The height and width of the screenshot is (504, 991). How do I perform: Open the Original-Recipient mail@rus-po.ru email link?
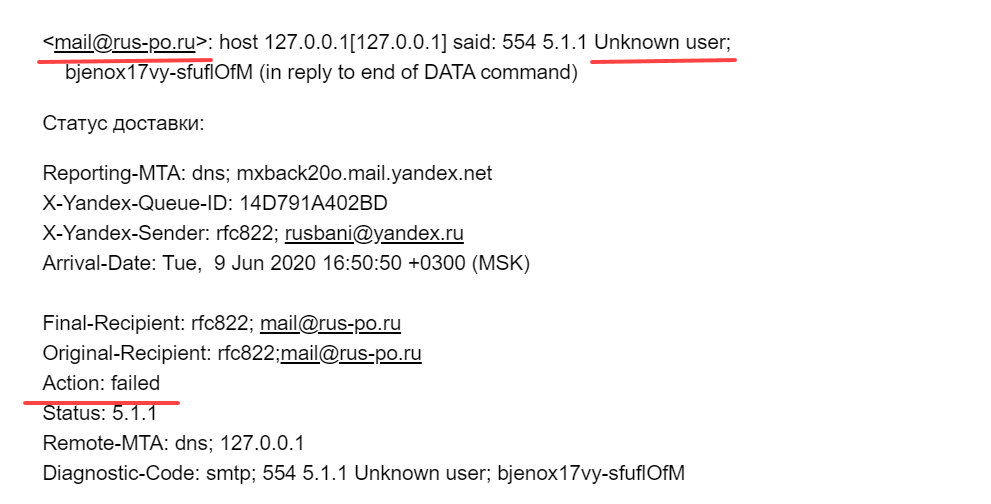[x=350, y=353]
